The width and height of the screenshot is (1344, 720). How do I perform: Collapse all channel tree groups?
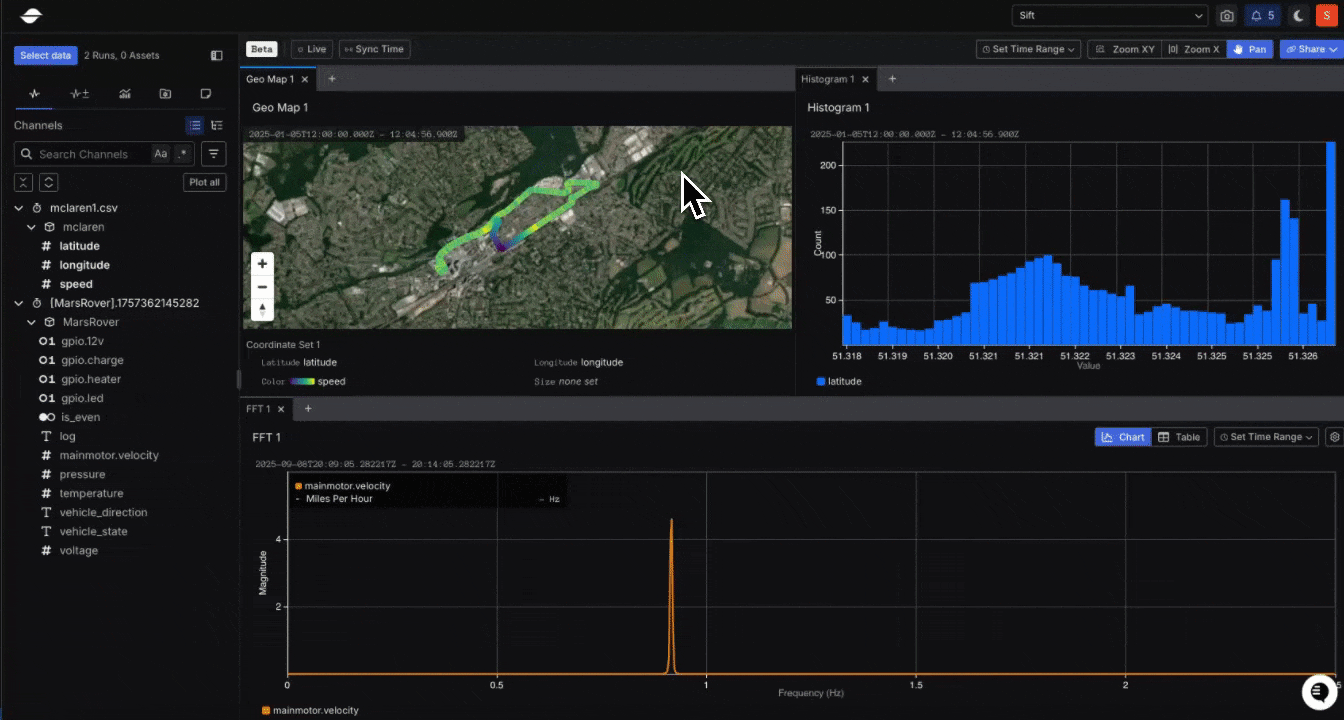(x=24, y=182)
